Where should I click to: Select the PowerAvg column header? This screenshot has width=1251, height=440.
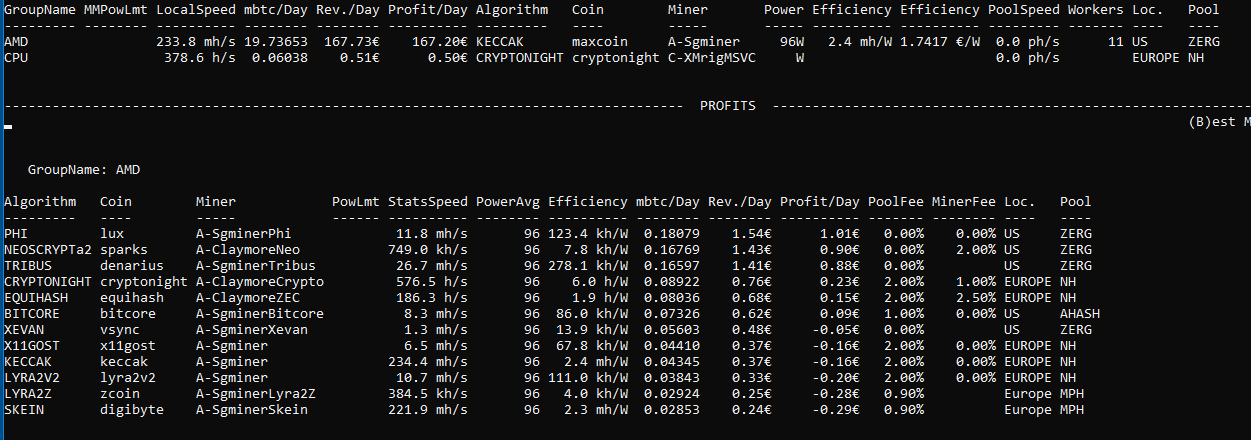pos(508,202)
